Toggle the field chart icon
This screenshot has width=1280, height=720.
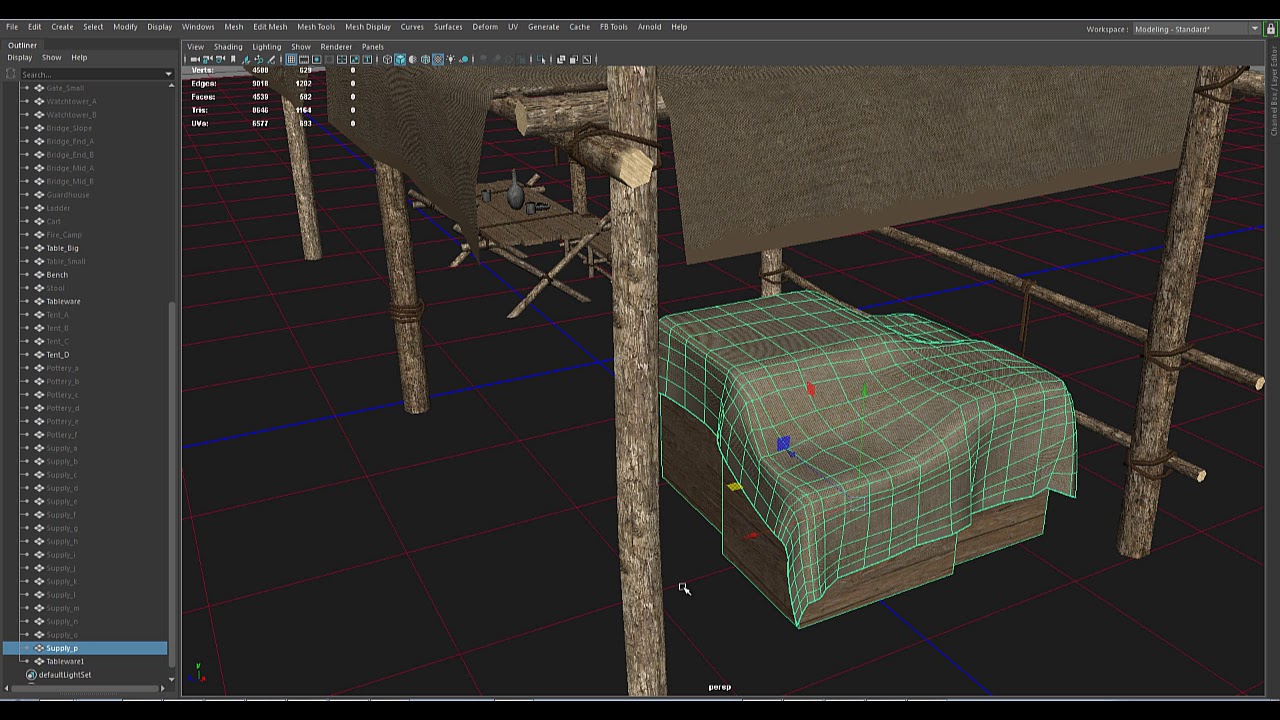[x=341, y=59]
